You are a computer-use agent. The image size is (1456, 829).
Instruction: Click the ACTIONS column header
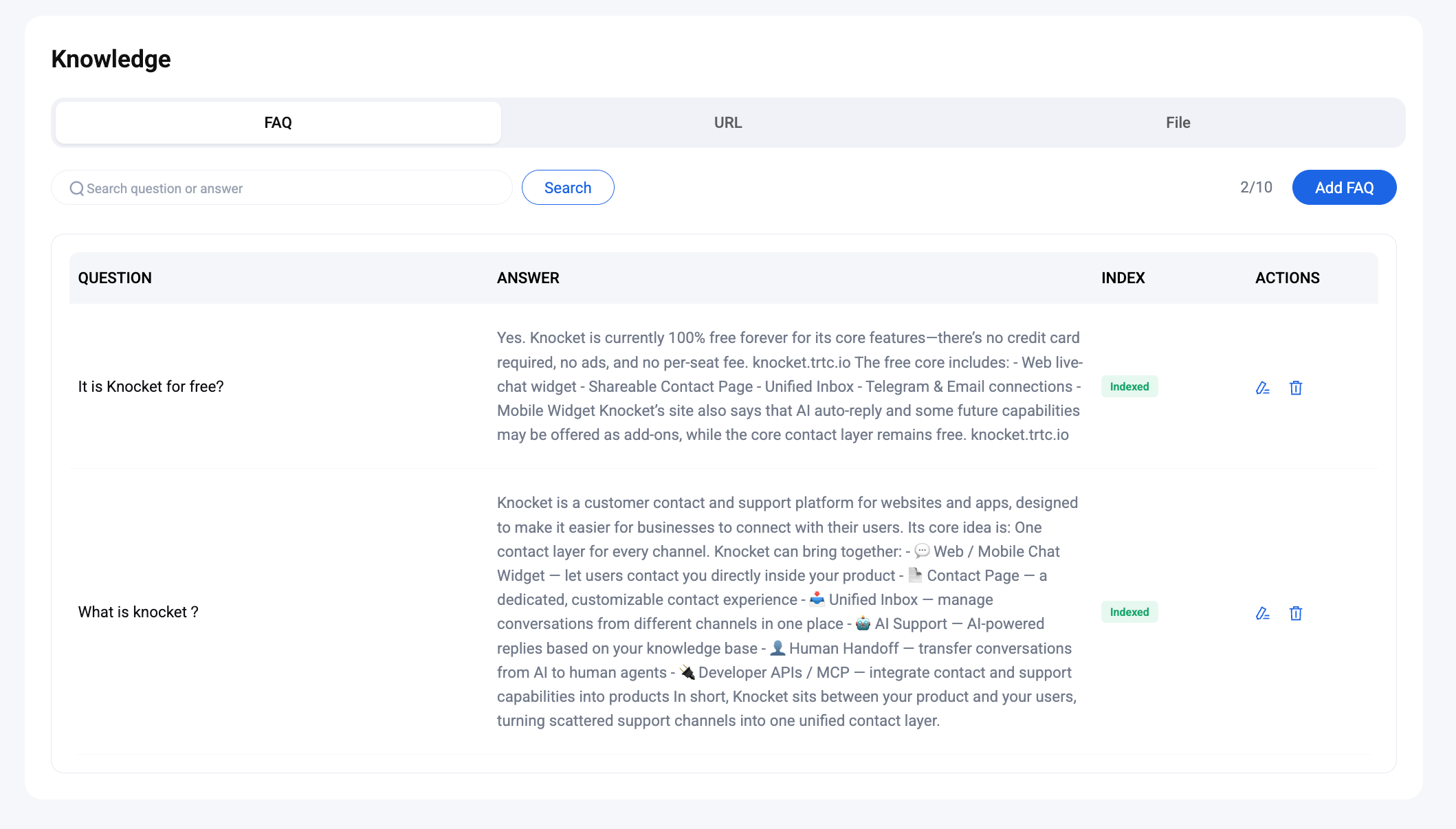[x=1288, y=278]
